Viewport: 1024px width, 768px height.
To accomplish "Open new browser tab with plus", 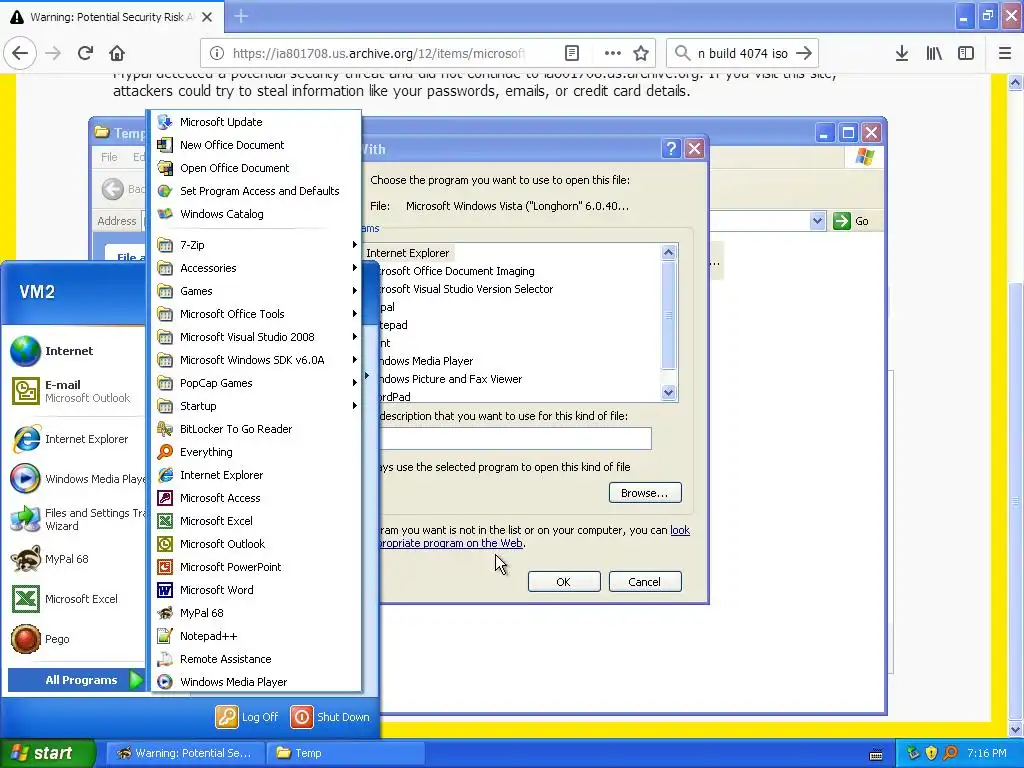I will pos(241,16).
